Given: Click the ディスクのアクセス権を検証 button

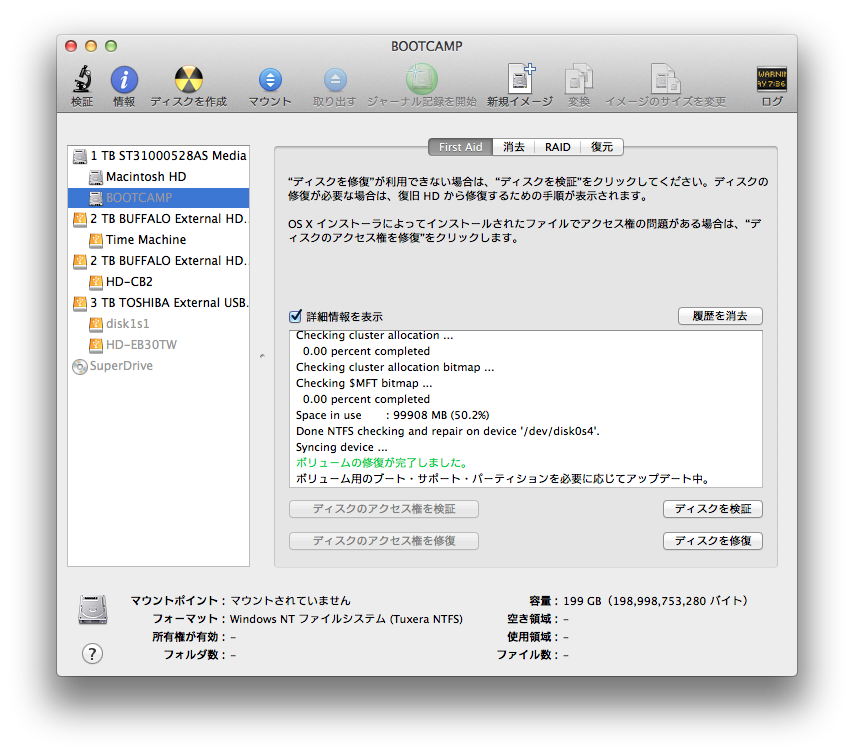Looking at the screenshot, I should tap(384, 509).
